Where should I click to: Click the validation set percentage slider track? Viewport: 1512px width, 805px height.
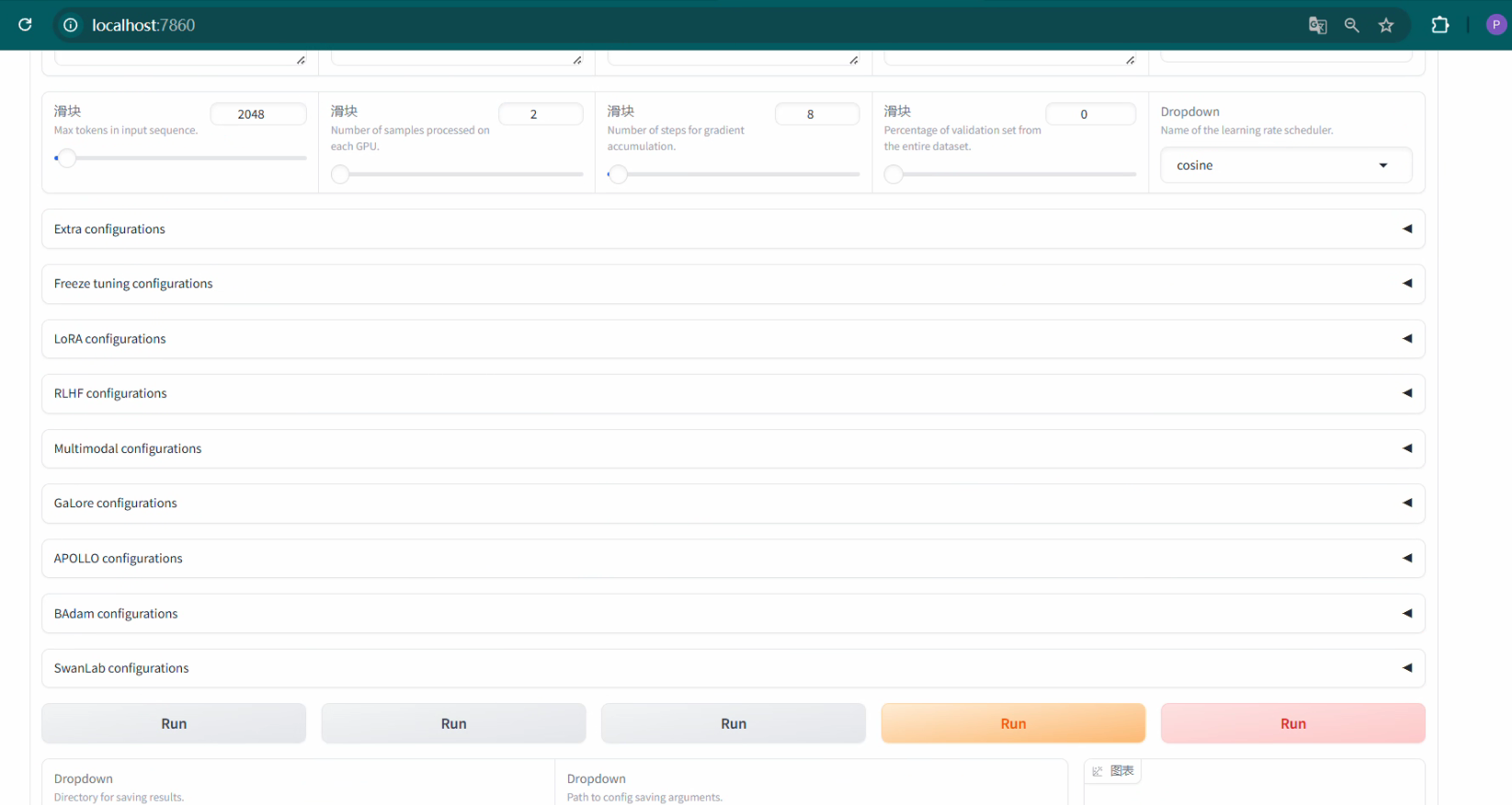pos(1010,174)
